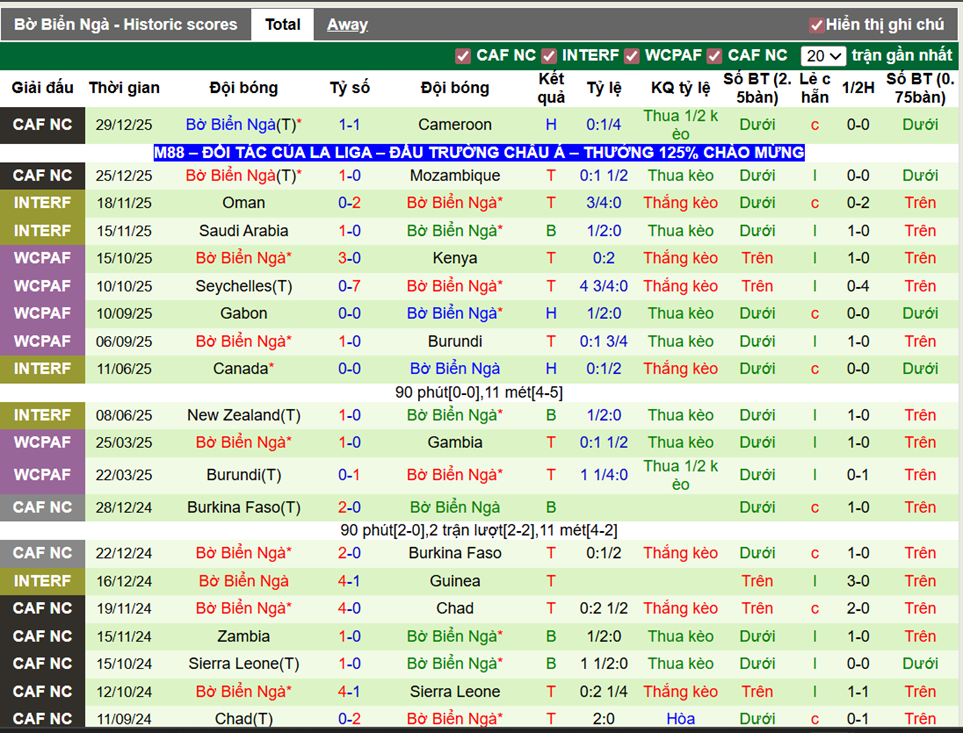The height and width of the screenshot is (733, 963).
Task: Open the 0-7 score of the Seychelles match
Action: (x=349, y=286)
